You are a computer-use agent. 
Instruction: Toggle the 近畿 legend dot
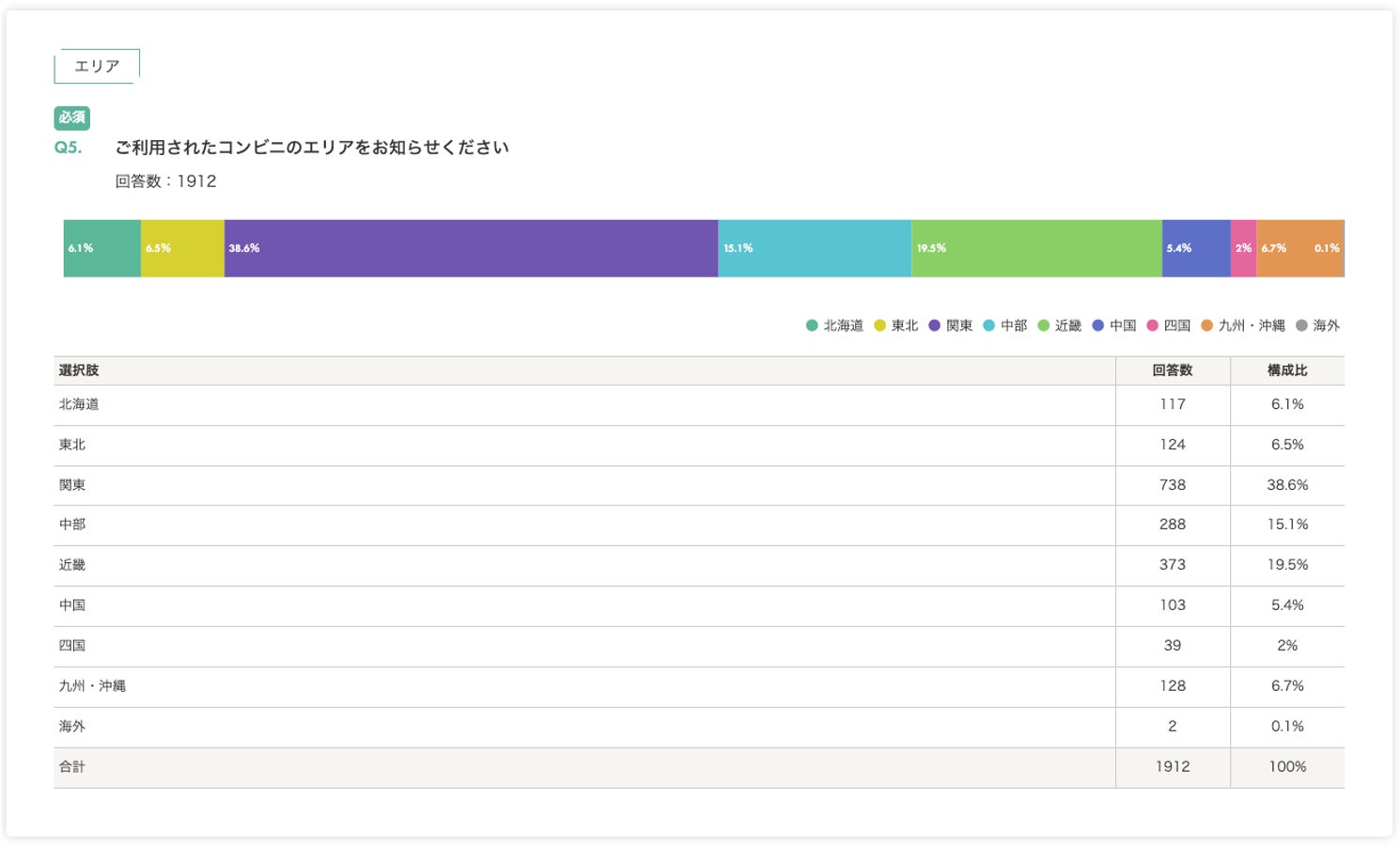tap(1043, 325)
